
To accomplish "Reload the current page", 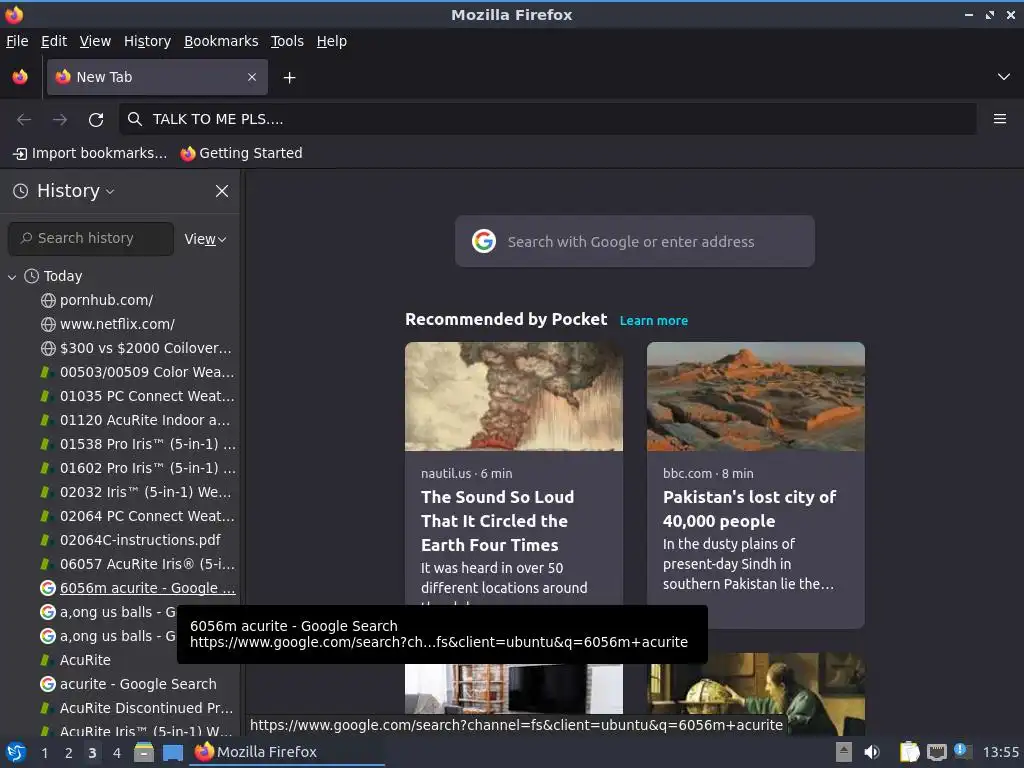I will coord(96,120).
